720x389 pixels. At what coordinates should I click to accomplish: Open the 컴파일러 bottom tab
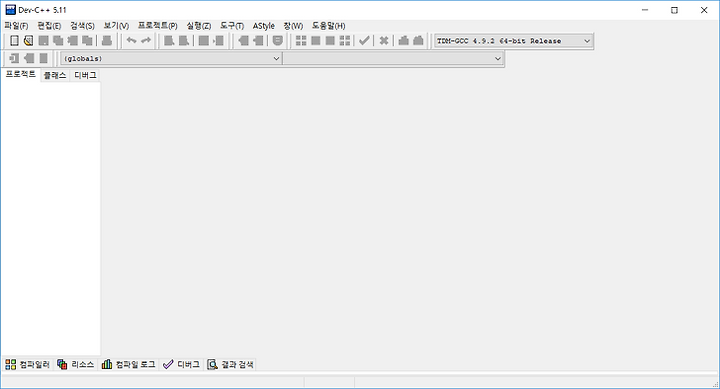[28, 364]
